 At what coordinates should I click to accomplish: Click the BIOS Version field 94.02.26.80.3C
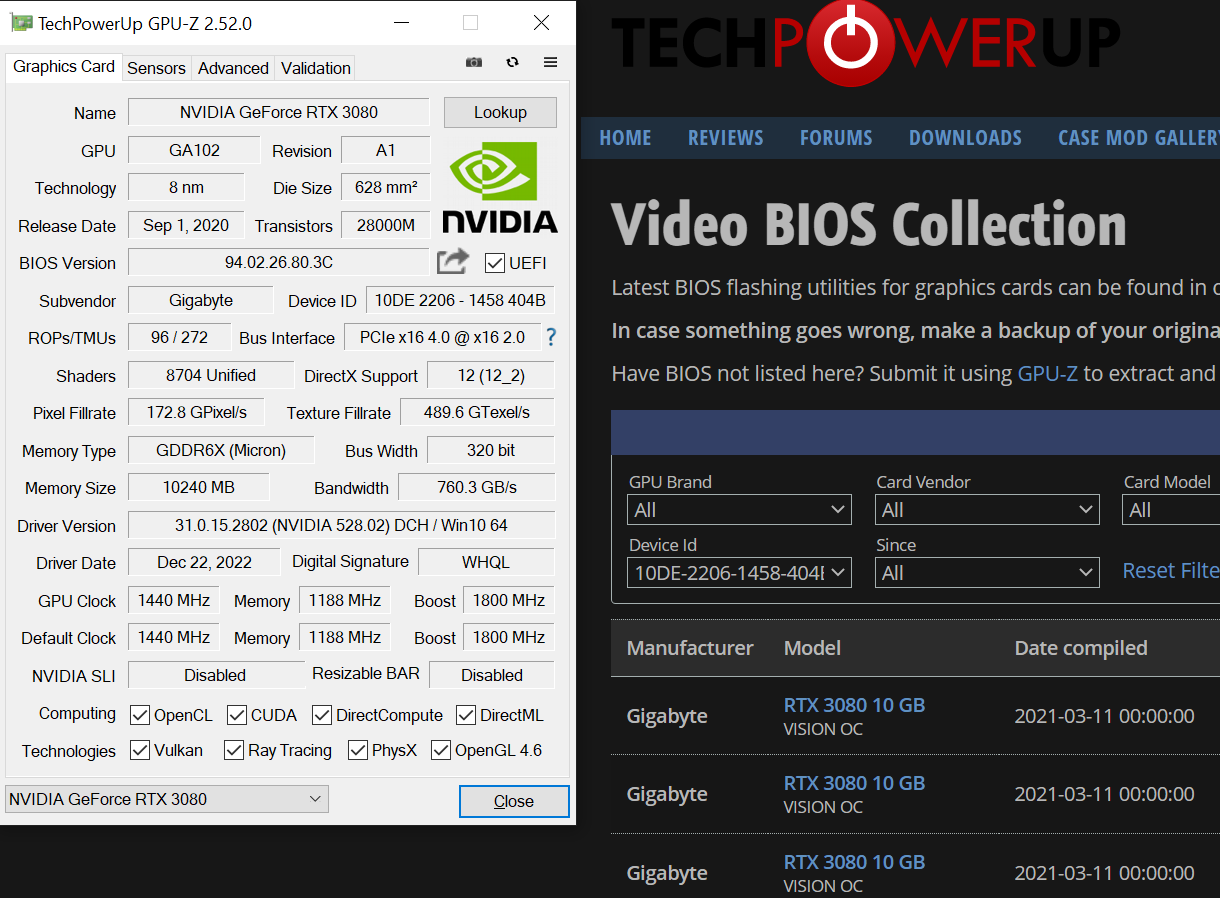click(279, 262)
